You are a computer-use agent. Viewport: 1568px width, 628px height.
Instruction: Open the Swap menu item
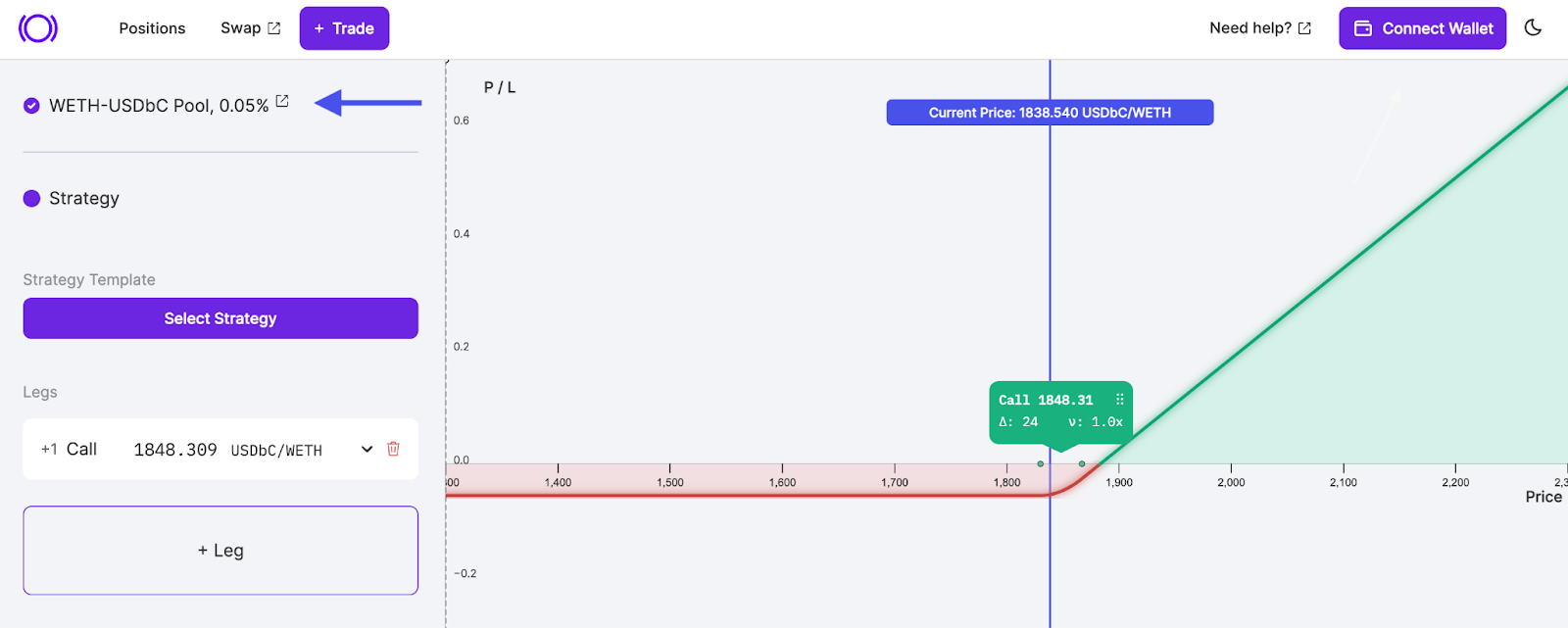coord(240,28)
